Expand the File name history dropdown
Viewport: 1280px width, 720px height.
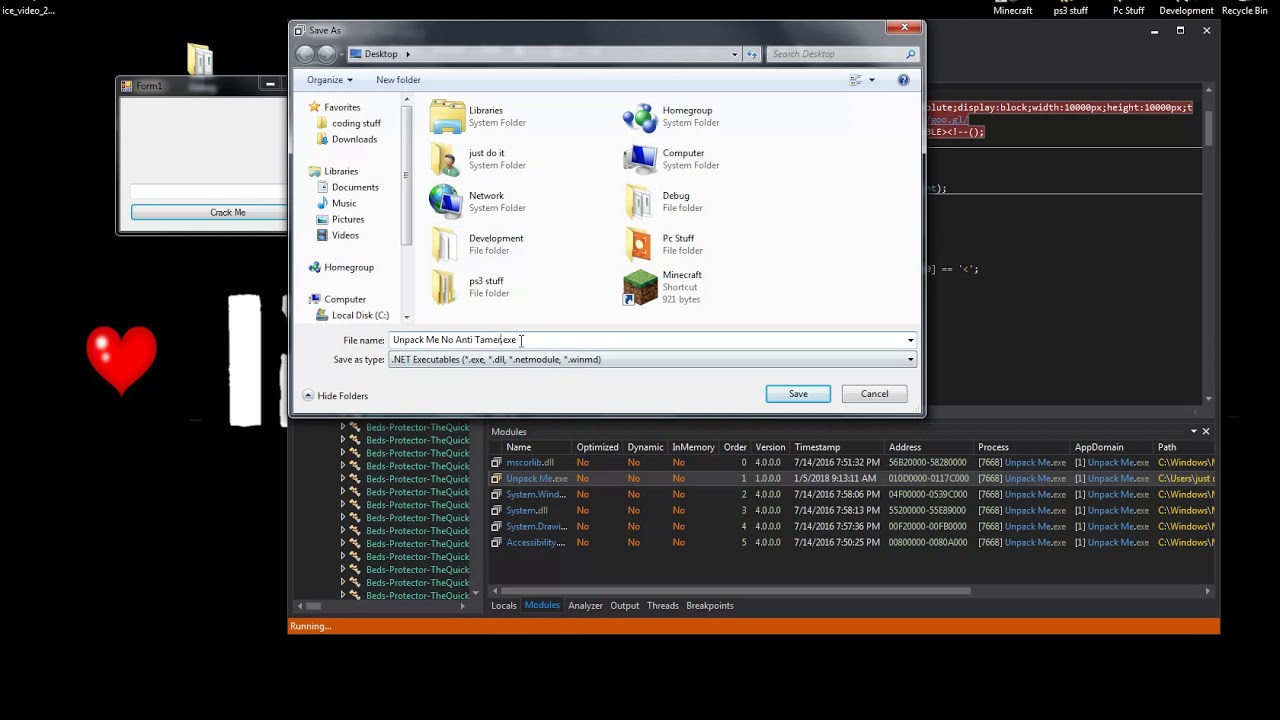910,340
